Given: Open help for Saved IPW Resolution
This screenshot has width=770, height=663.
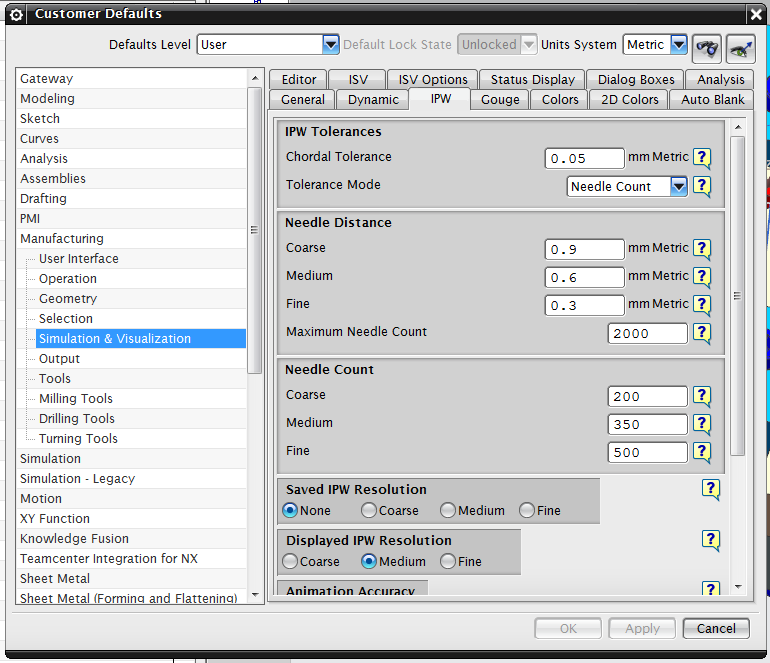Looking at the screenshot, I should coord(711,489).
